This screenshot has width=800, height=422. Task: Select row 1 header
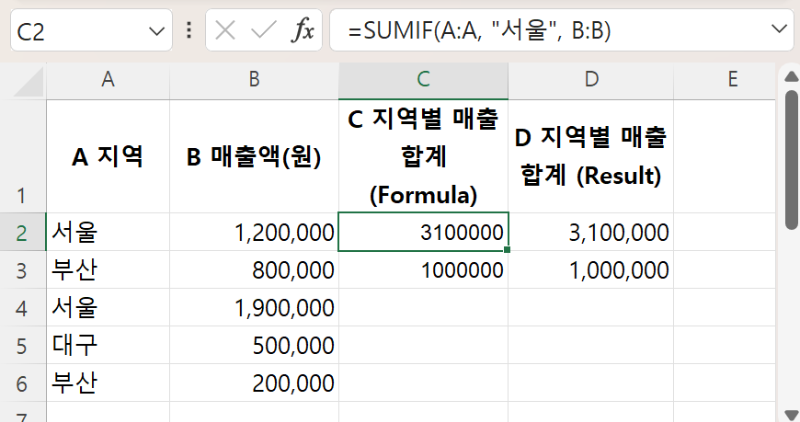click(23, 156)
